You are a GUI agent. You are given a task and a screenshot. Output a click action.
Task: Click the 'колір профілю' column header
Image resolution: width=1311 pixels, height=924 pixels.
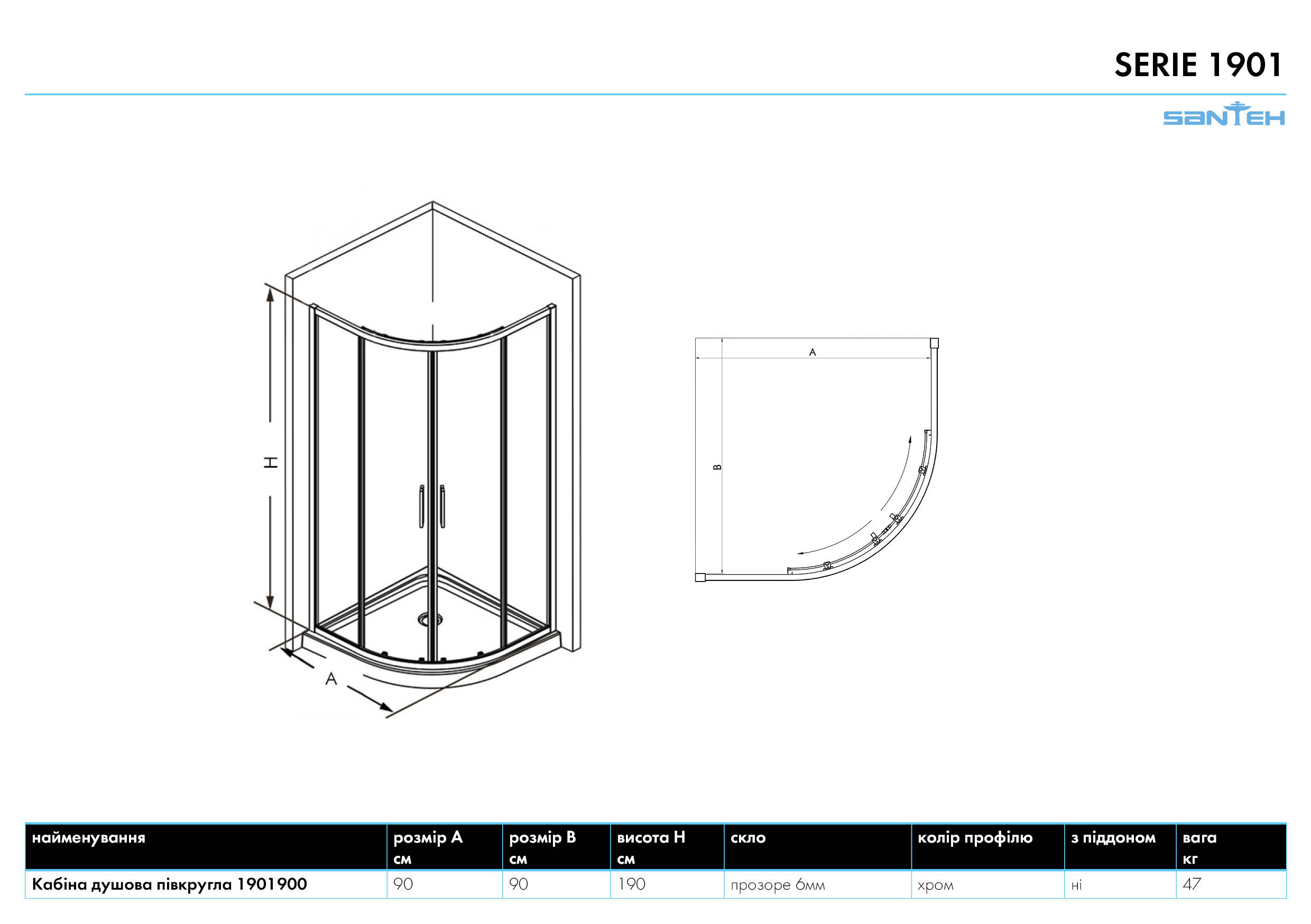point(975,838)
